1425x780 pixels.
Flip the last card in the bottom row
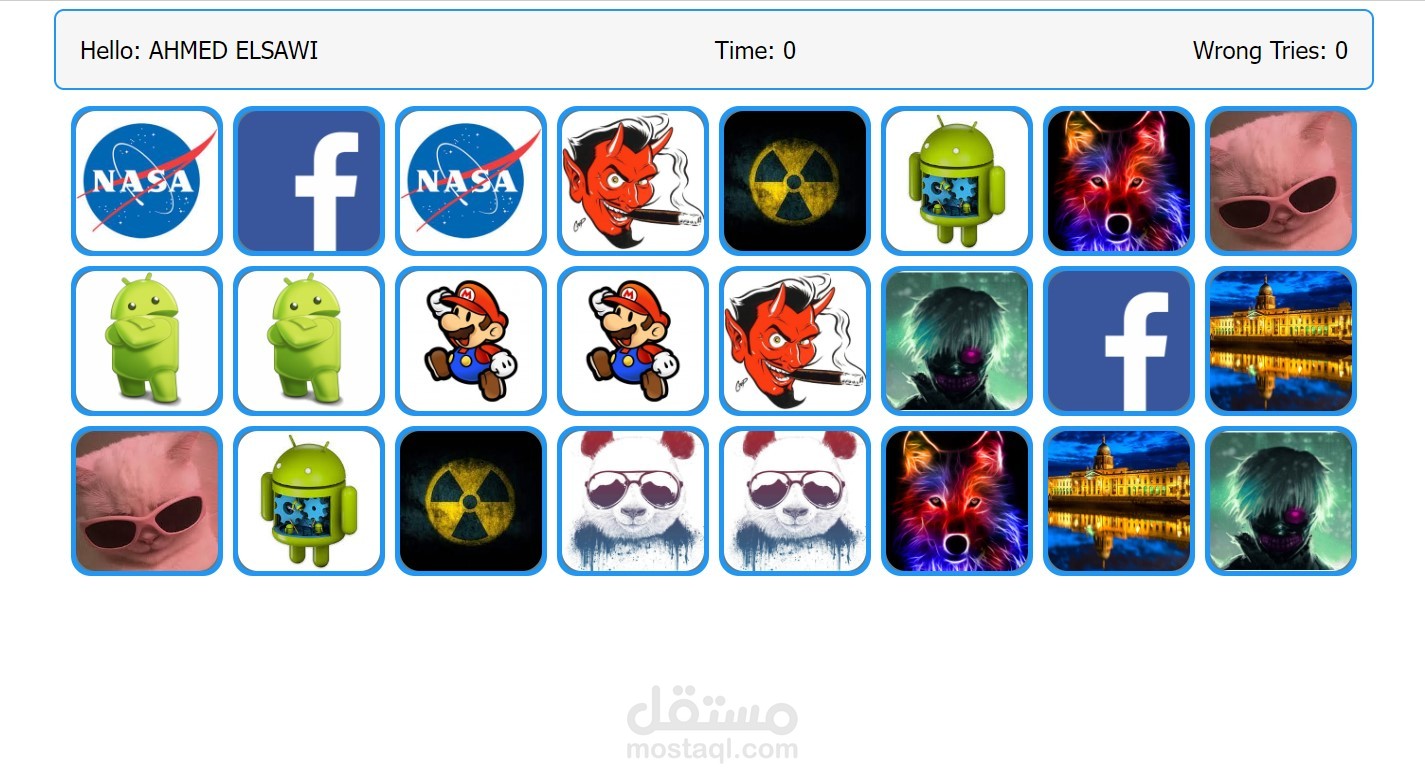(1281, 501)
